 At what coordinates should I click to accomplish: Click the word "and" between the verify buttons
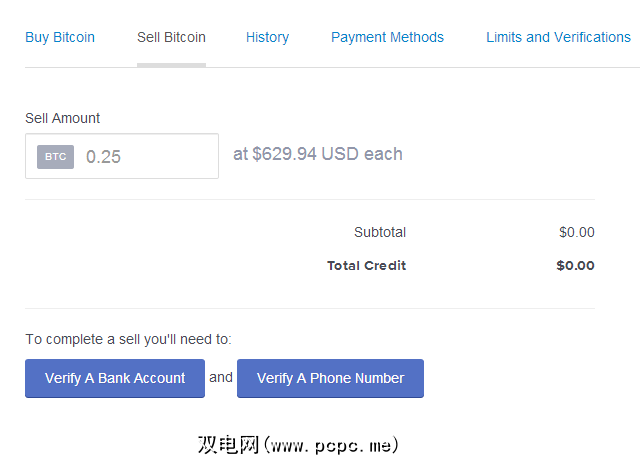coord(221,377)
